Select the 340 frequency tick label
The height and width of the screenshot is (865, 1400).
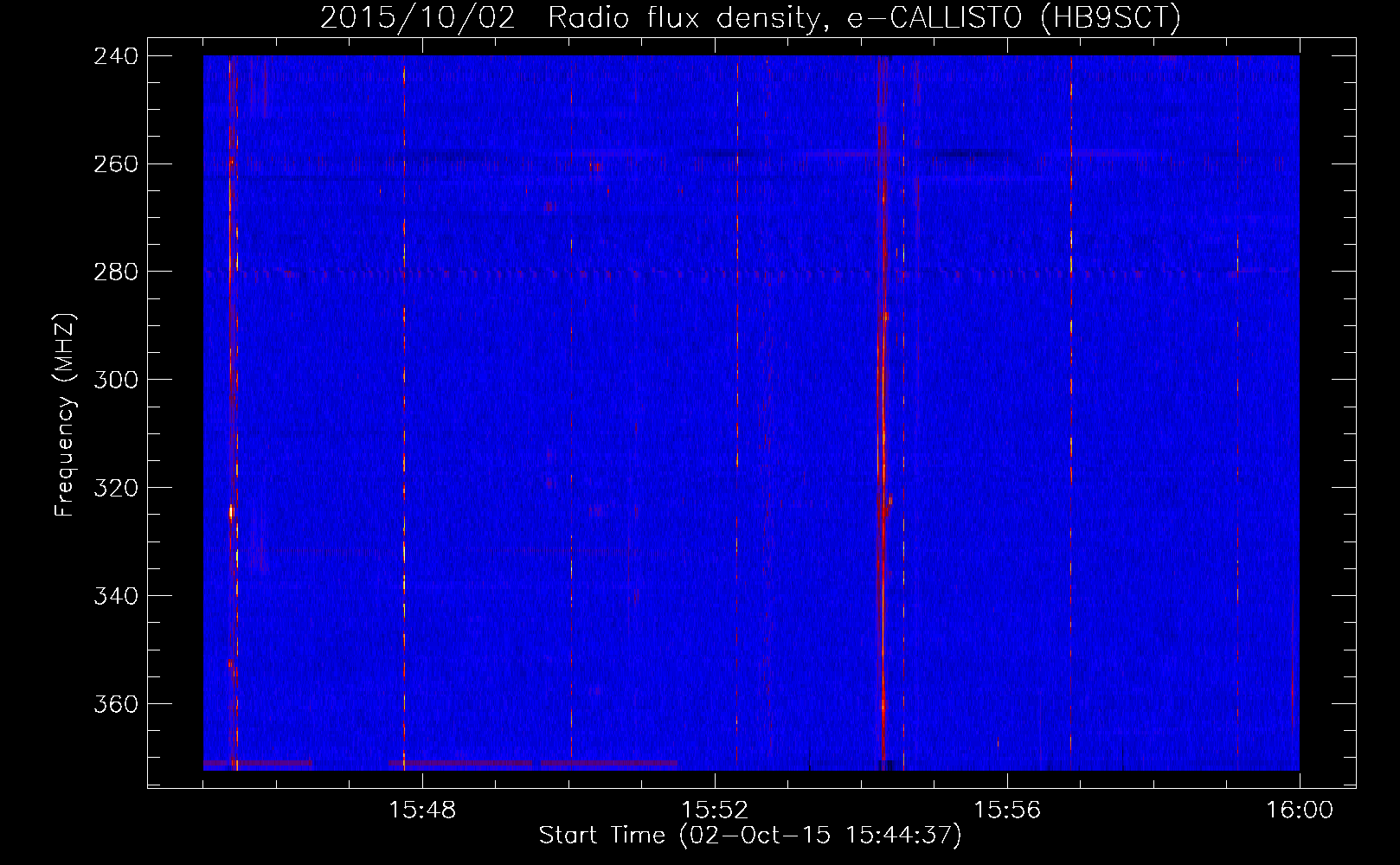[116, 597]
